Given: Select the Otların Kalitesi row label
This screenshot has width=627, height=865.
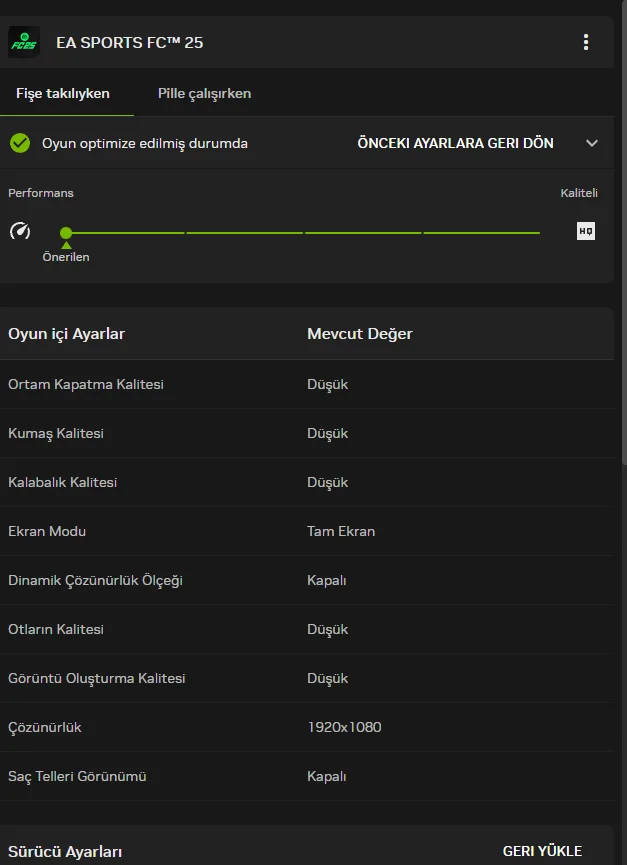Looking at the screenshot, I should pyautogui.click(x=56, y=629).
